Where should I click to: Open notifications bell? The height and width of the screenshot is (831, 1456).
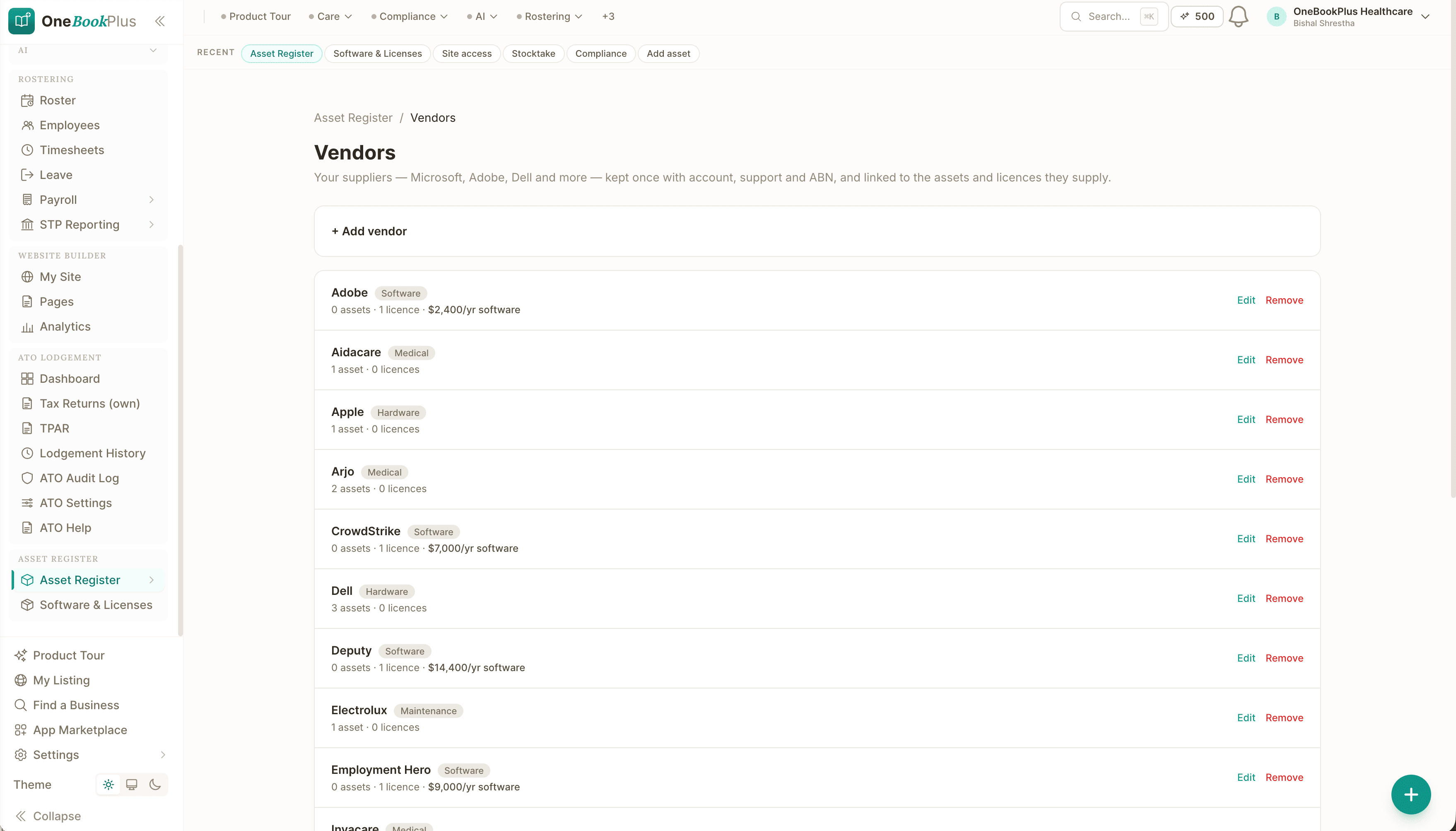(x=1238, y=17)
